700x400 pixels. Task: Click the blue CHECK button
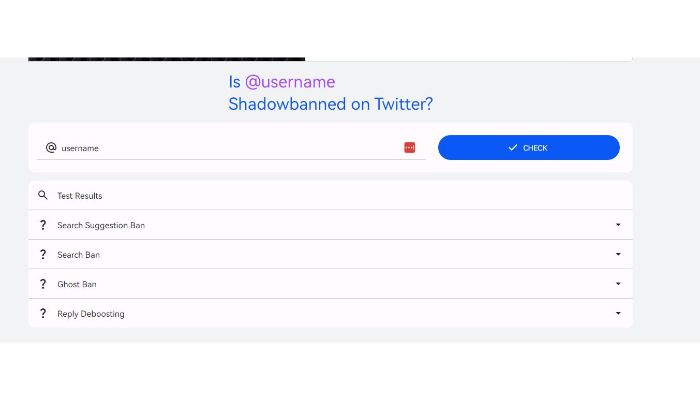(x=529, y=147)
